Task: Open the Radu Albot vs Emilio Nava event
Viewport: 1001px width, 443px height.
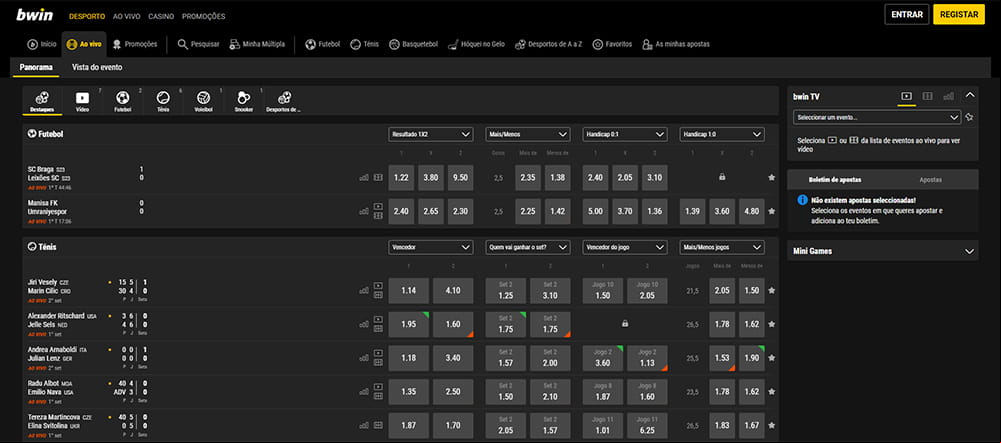Action: pyautogui.click(x=52, y=387)
